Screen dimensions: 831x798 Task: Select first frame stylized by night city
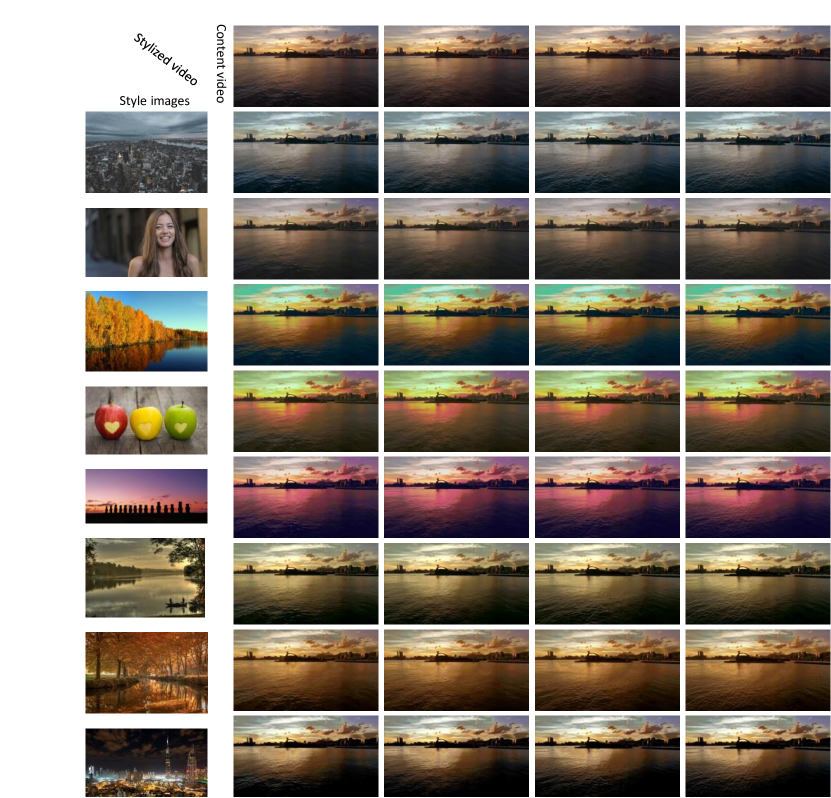306,756
